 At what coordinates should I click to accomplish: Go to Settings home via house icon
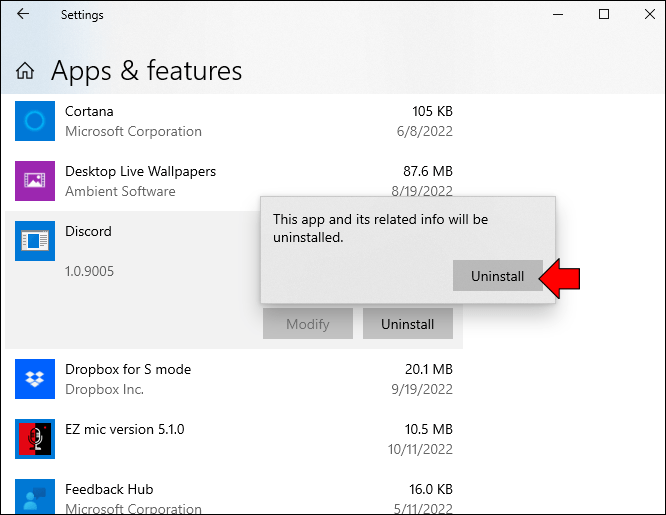click(25, 71)
